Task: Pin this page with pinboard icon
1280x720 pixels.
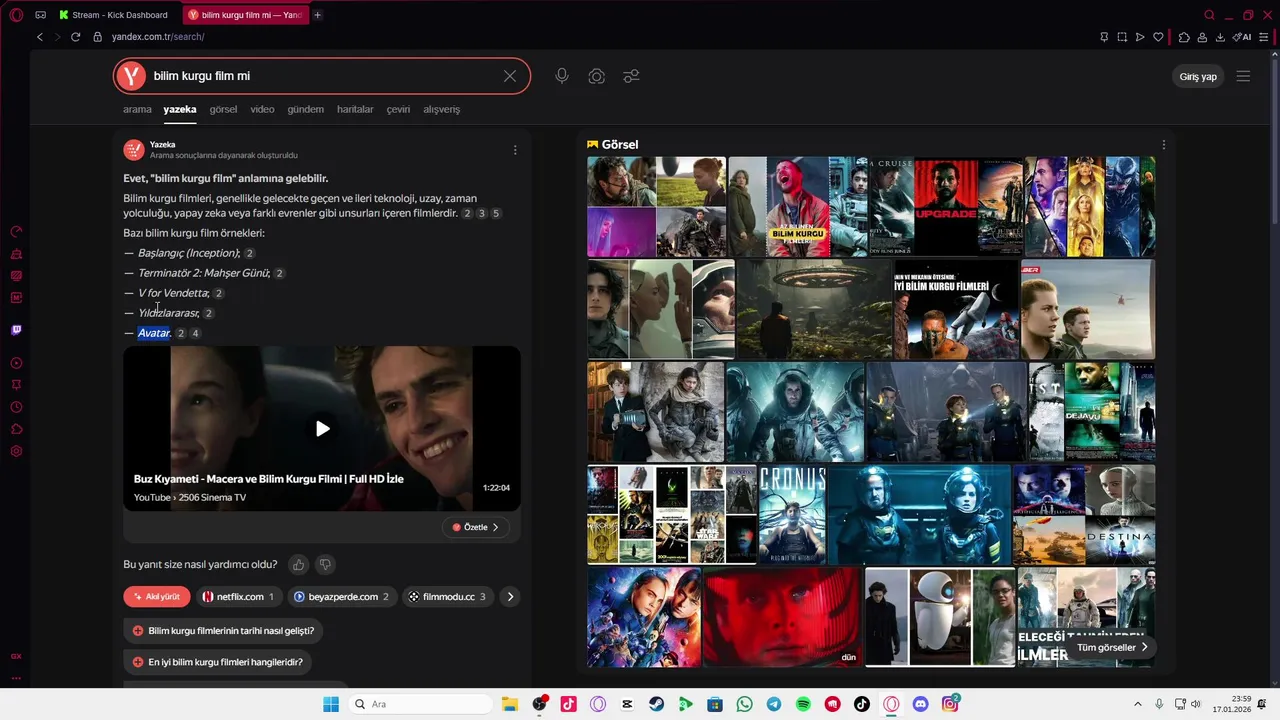Action: click(1104, 37)
